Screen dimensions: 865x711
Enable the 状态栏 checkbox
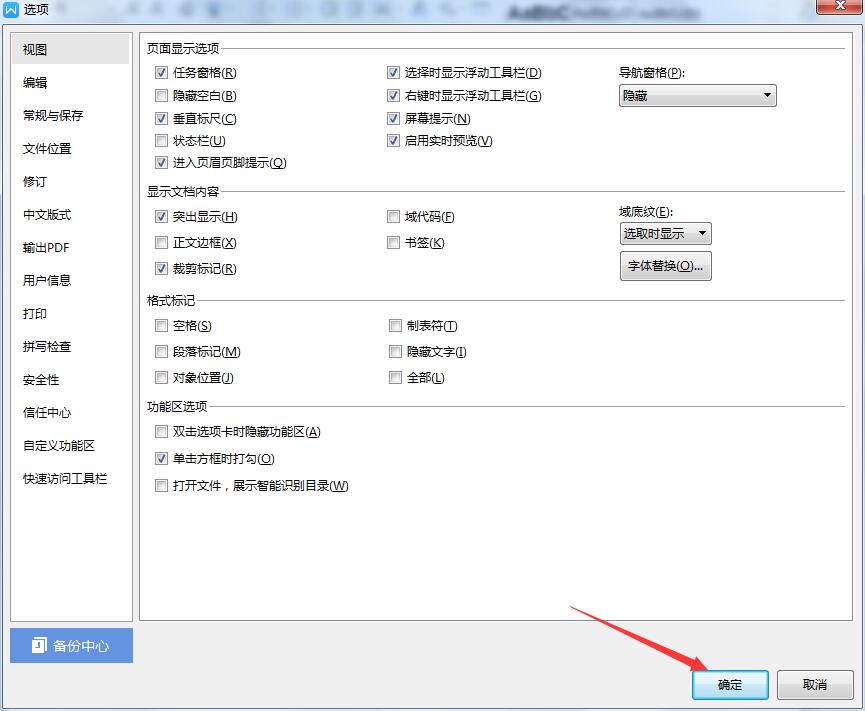pyautogui.click(x=162, y=140)
